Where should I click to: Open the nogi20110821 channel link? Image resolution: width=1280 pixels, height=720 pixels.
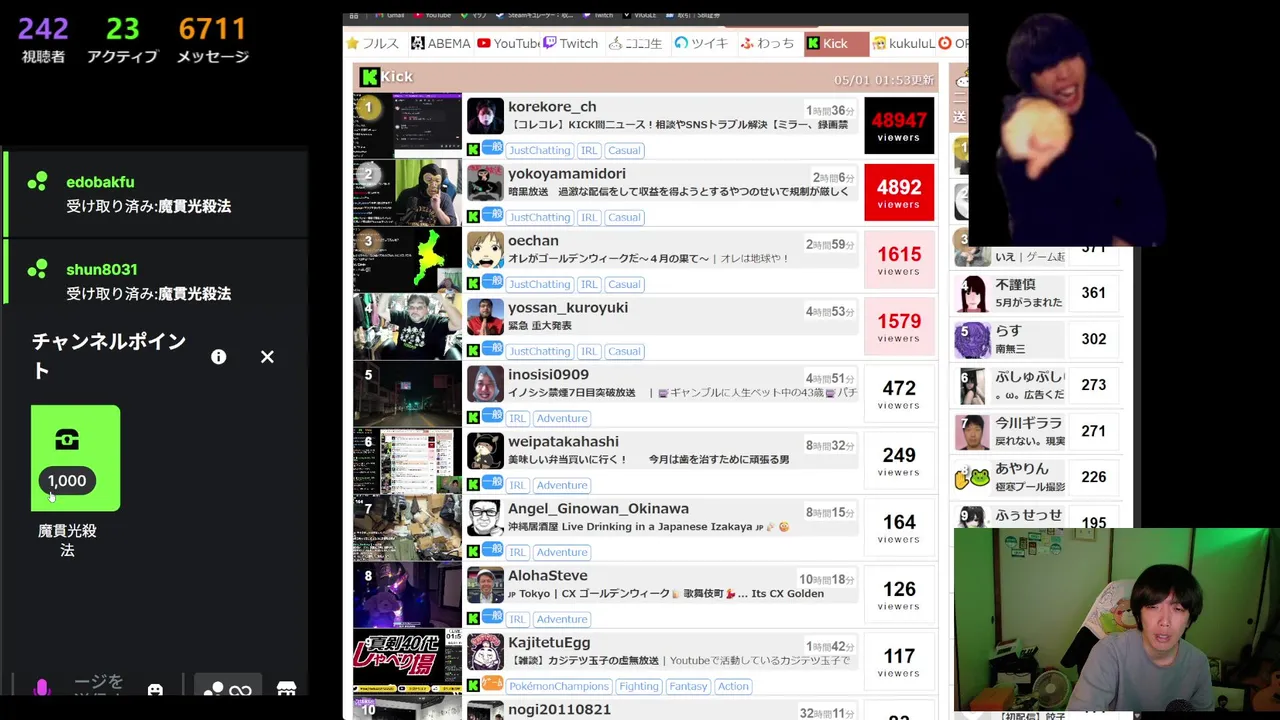(x=559, y=710)
